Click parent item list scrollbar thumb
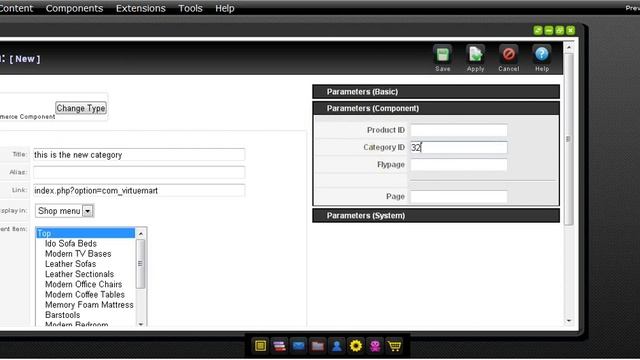640x360 pixels. [x=141, y=264]
